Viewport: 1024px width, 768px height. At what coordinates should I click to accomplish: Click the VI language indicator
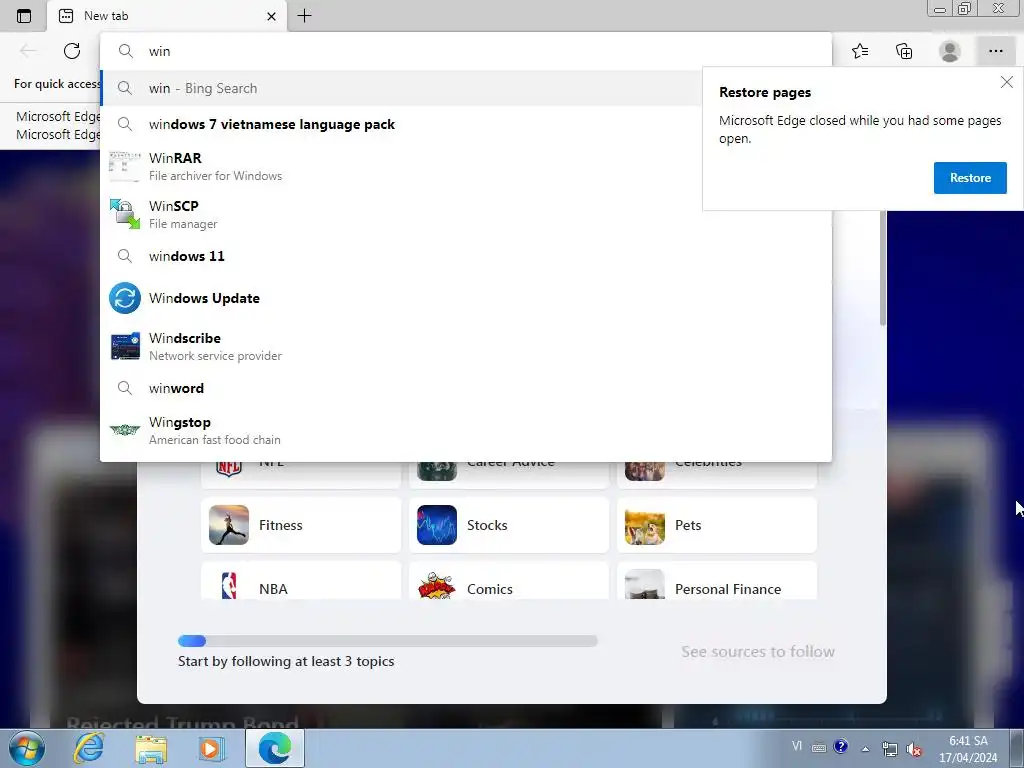coord(797,746)
